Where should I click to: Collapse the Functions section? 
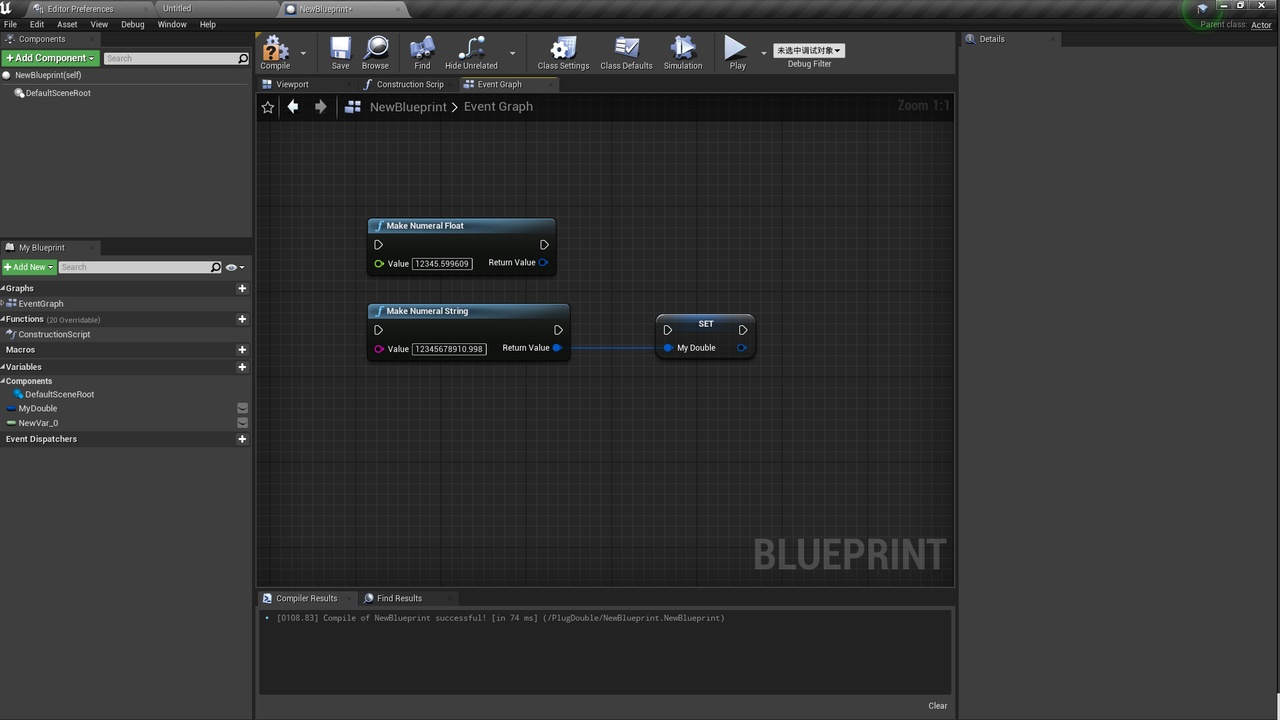pos(3,319)
